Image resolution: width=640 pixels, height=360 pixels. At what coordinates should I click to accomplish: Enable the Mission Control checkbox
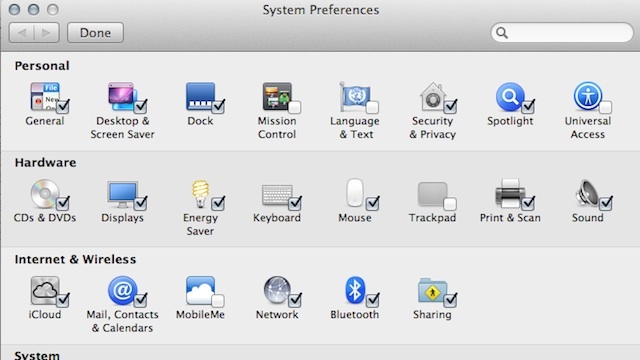pos(295,107)
